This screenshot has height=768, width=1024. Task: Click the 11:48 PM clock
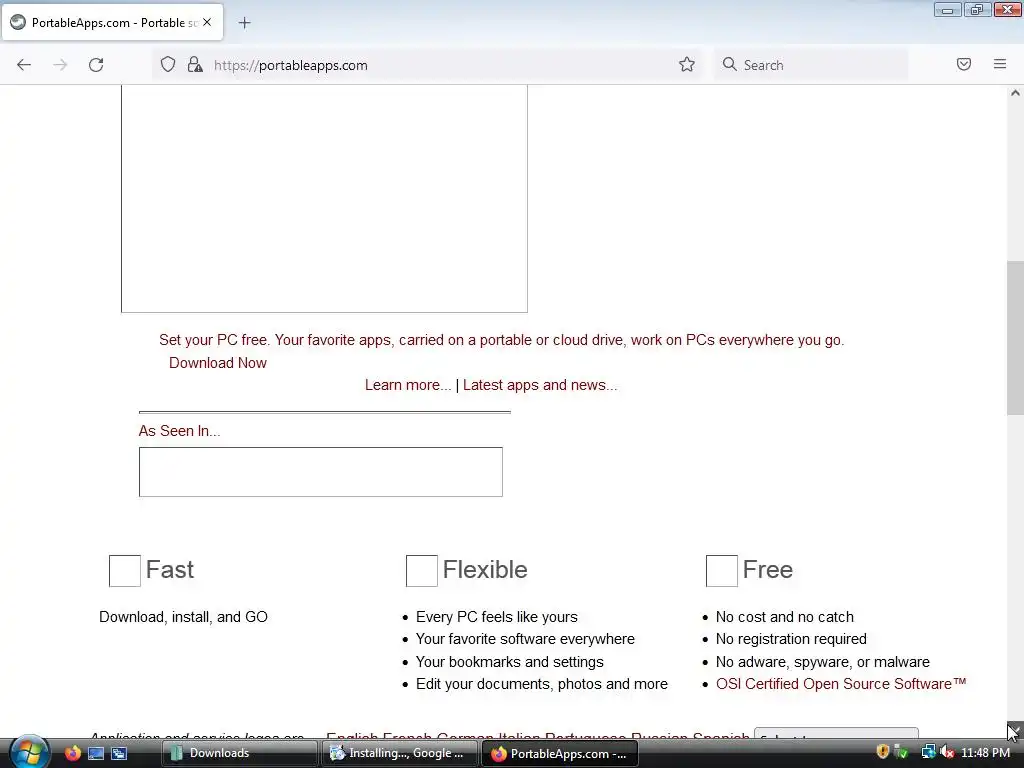[985, 752]
